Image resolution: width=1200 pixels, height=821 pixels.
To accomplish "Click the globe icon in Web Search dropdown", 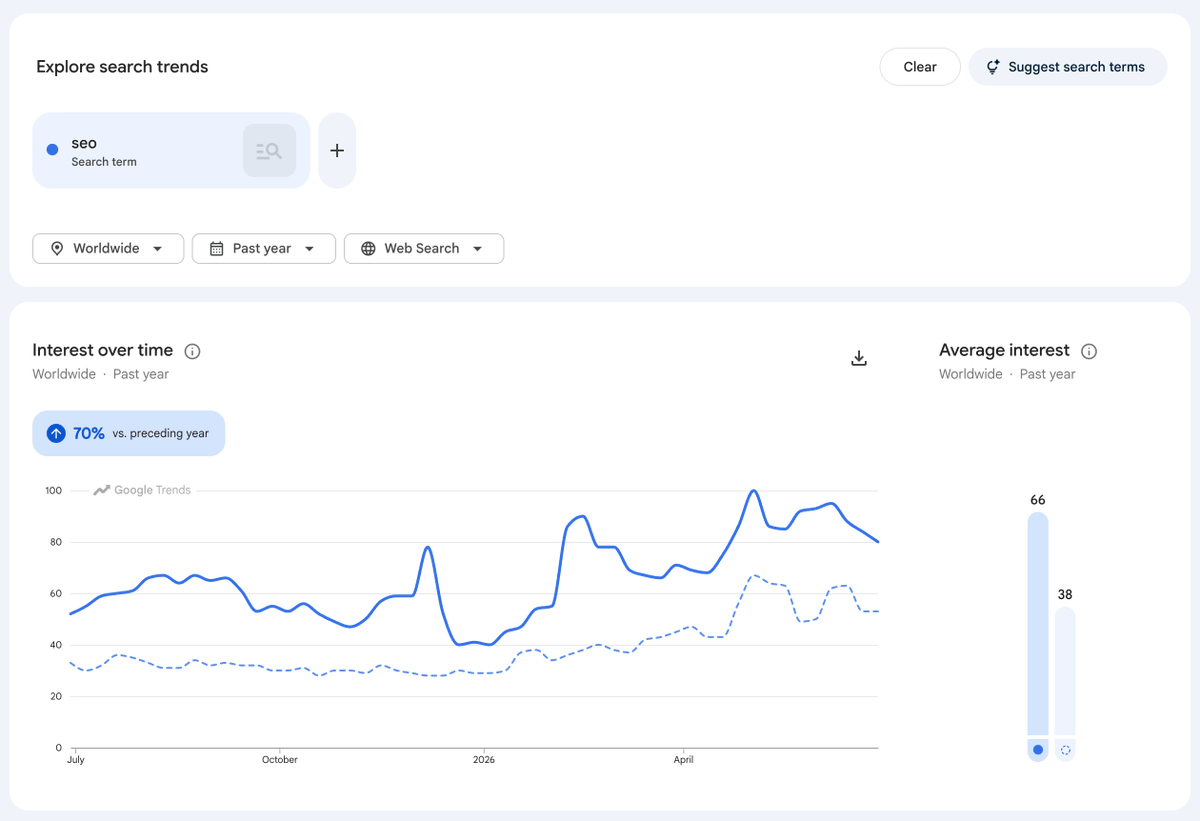I will click(369, 248).
